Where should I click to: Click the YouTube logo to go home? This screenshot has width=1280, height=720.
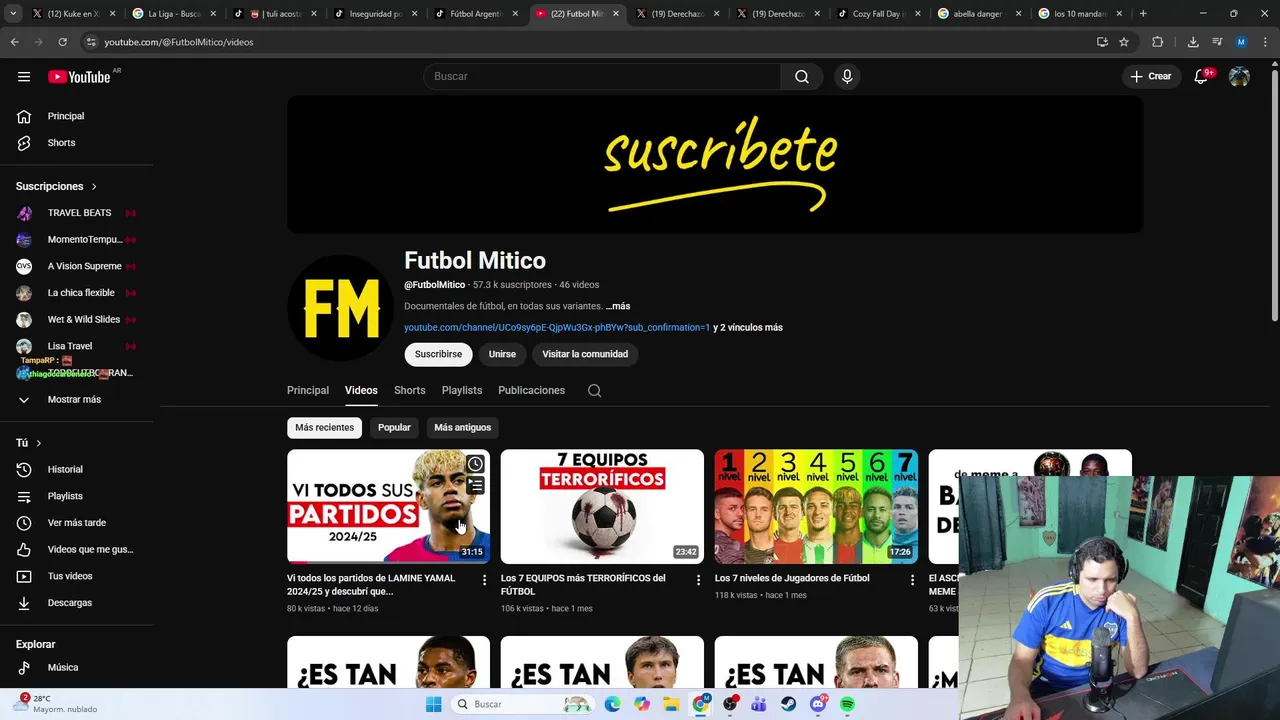pyautogui.click(x=79, y=77)
